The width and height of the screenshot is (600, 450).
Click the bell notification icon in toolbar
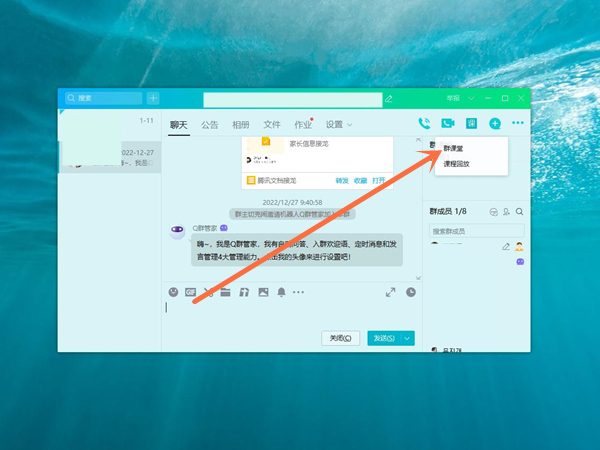tap(281, 292)
